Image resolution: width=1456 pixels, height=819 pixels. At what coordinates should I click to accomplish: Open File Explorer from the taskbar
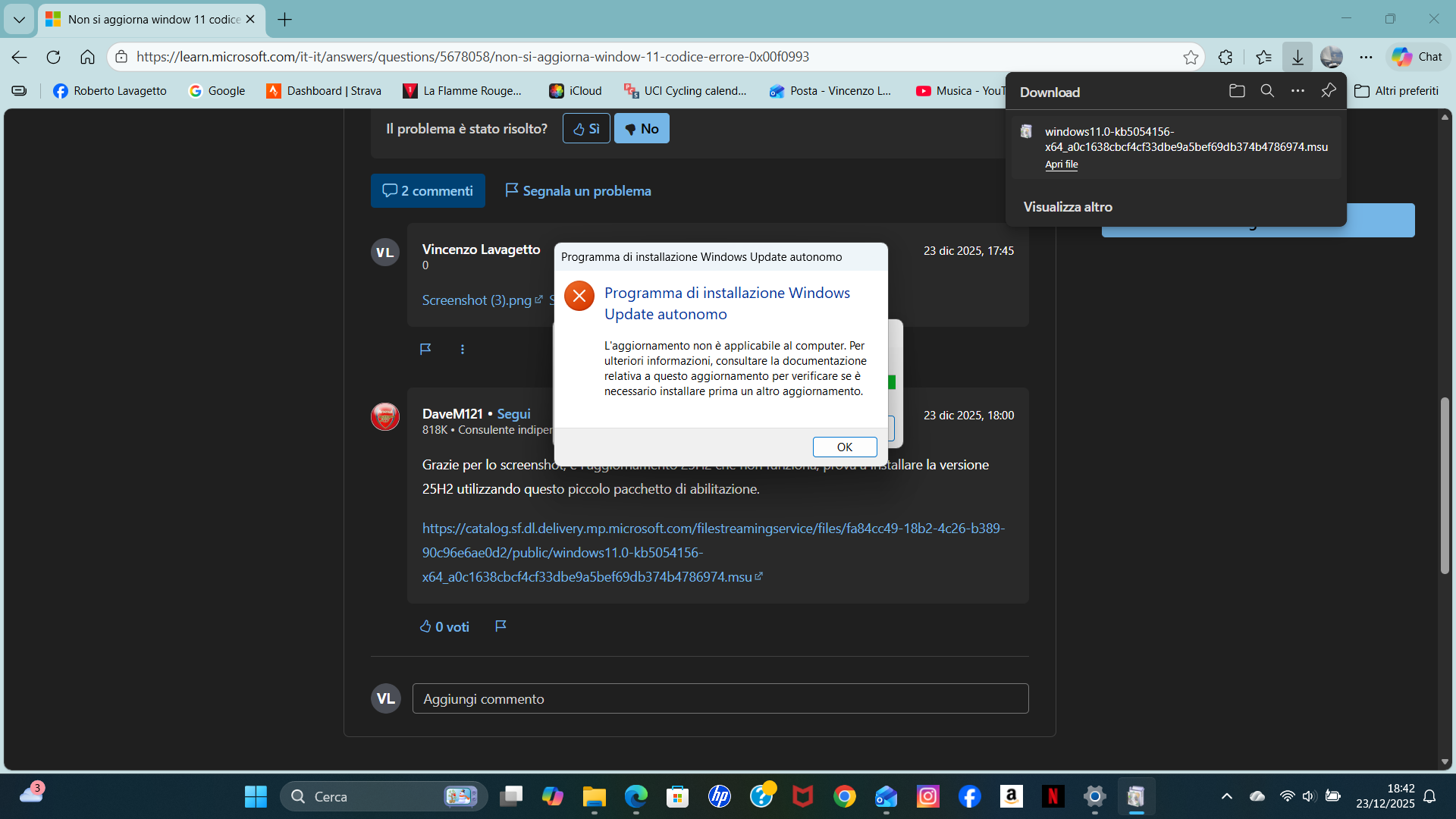point(594,797)
